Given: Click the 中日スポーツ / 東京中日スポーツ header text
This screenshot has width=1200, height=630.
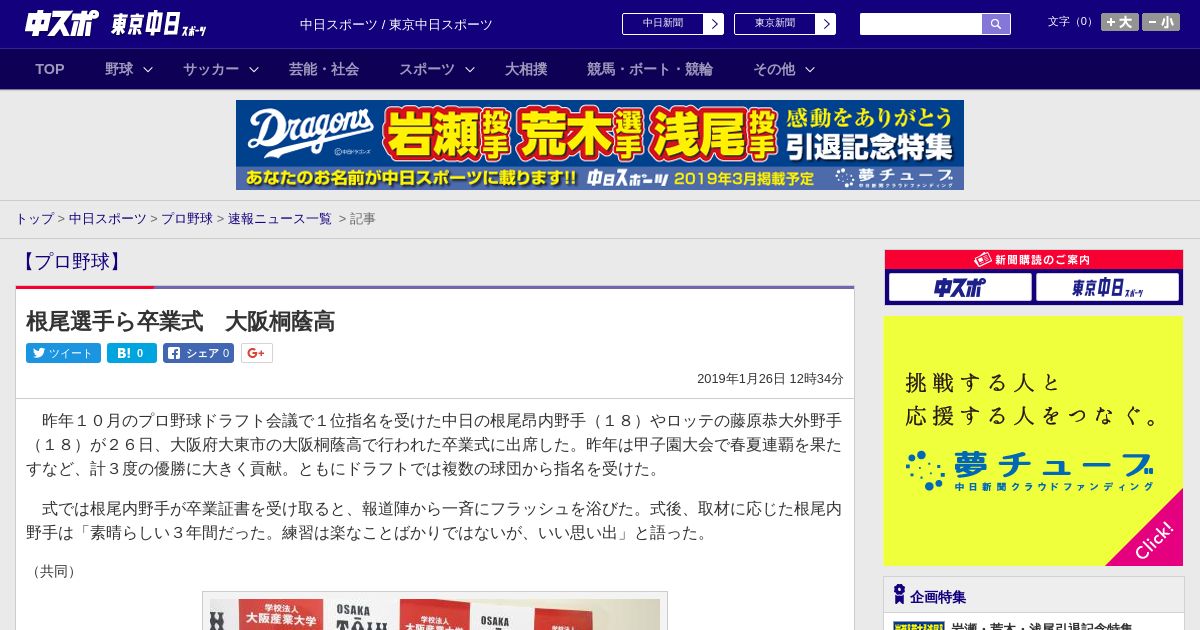Looking at the screenshot, I should tap(396, 24).
